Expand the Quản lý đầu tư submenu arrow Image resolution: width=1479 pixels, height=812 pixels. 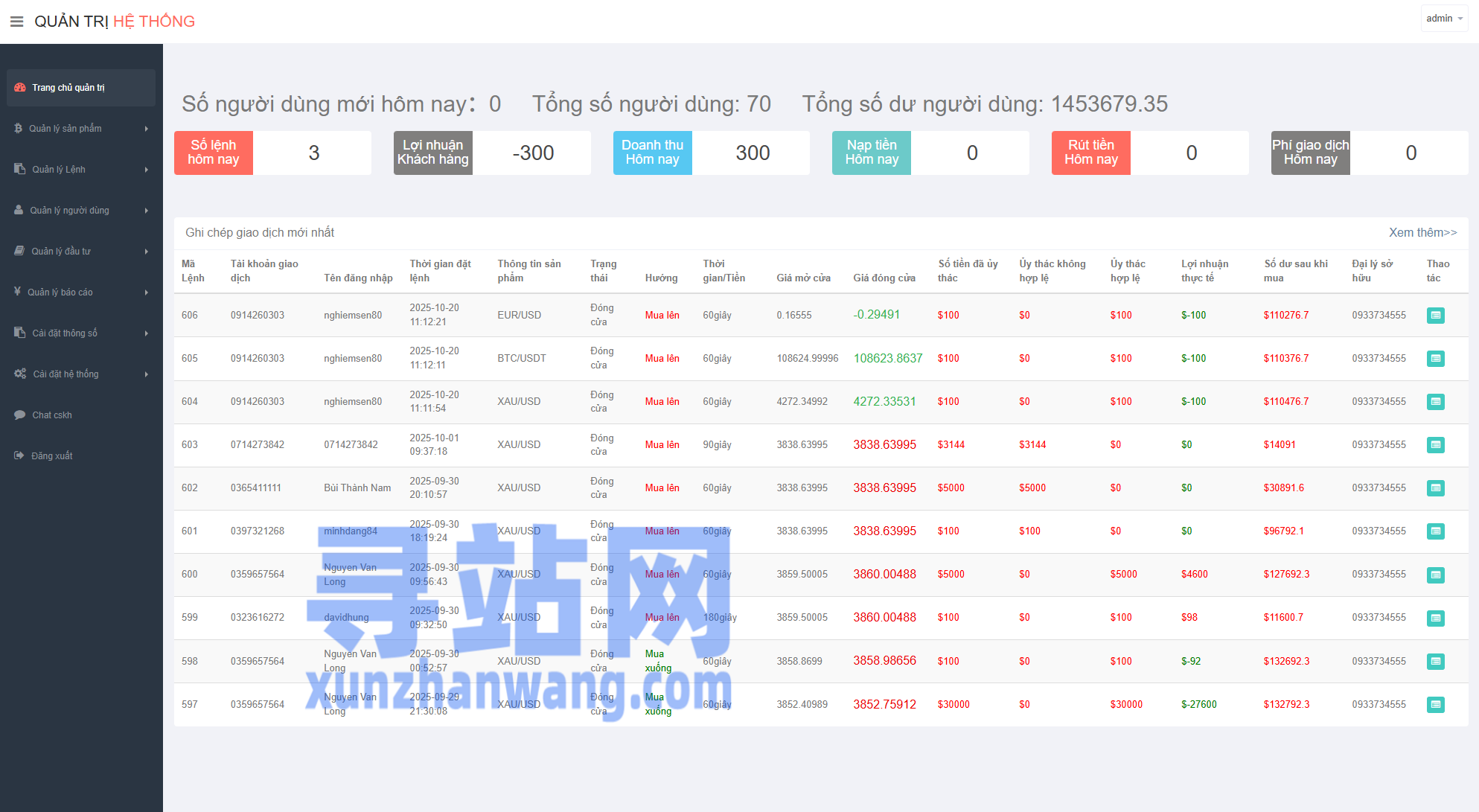point(147,252)
